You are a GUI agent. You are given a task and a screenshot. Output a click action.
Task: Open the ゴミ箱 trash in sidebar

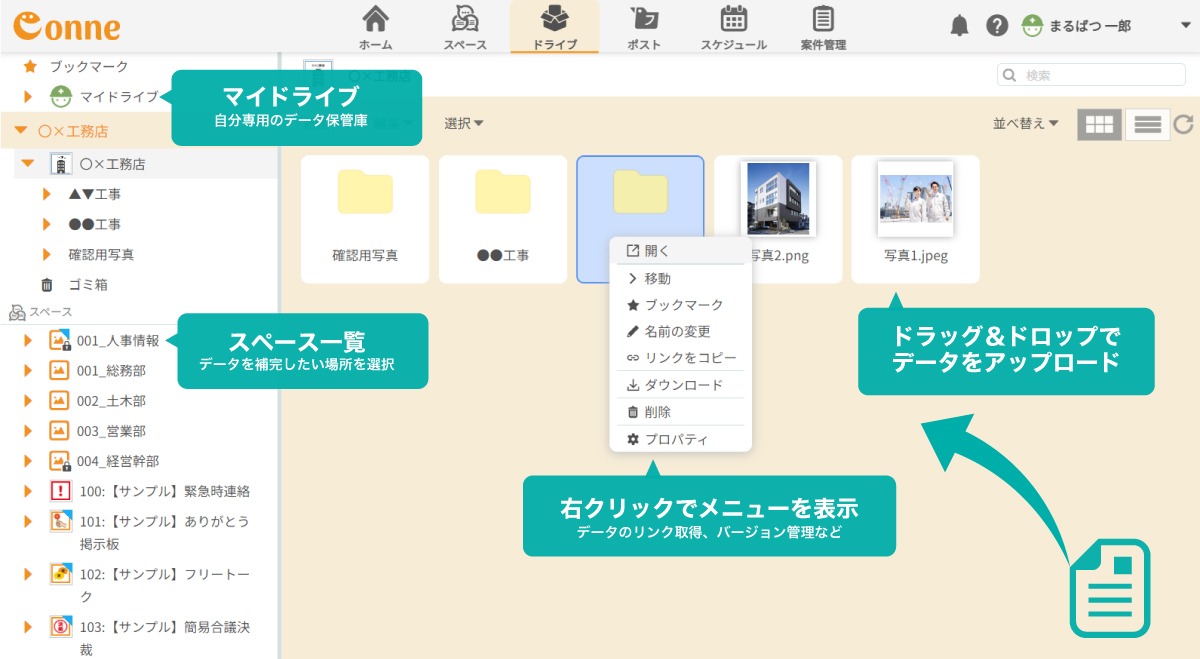(x=87, y=284)
